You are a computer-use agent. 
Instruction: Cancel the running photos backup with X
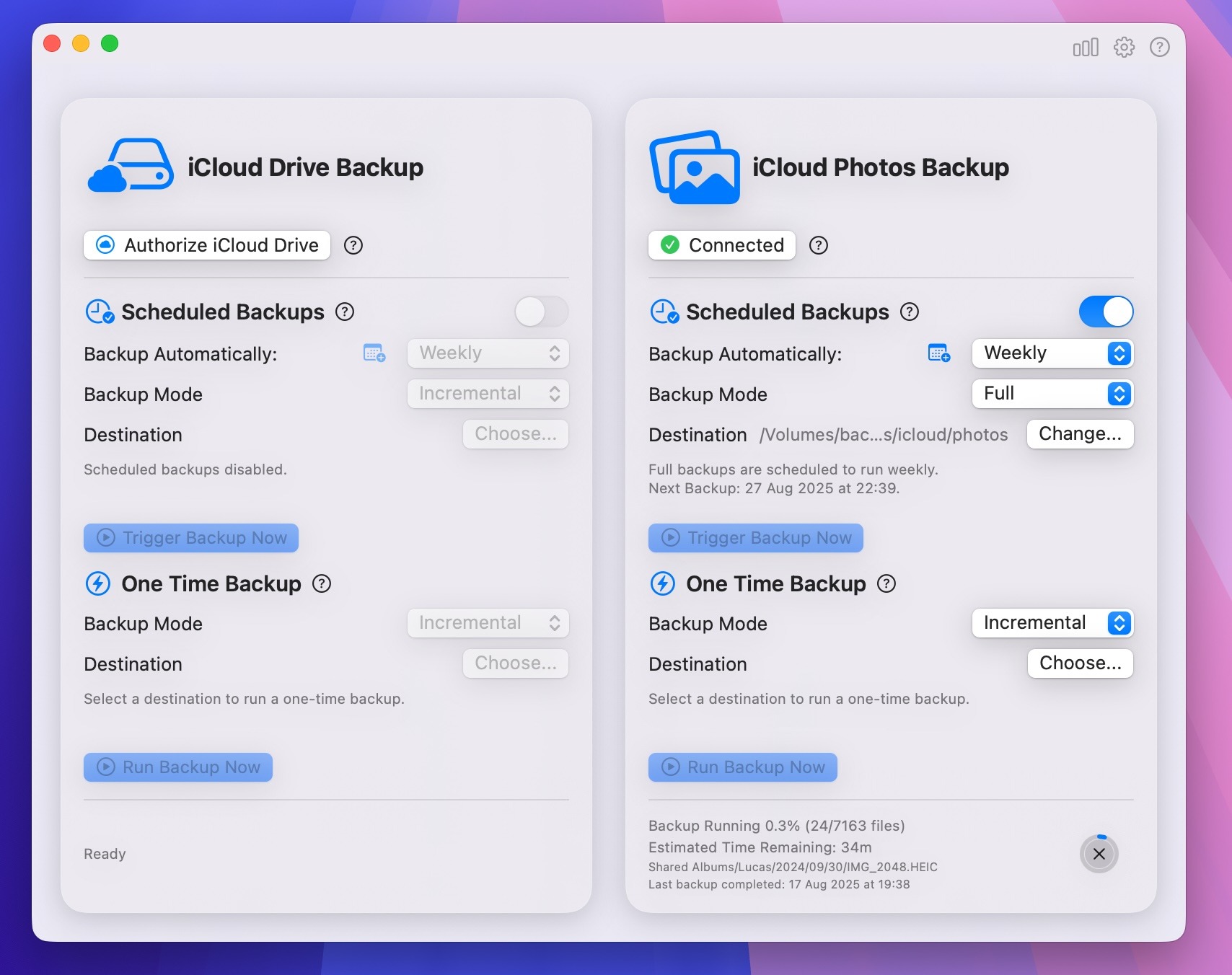coord(1099,854)
